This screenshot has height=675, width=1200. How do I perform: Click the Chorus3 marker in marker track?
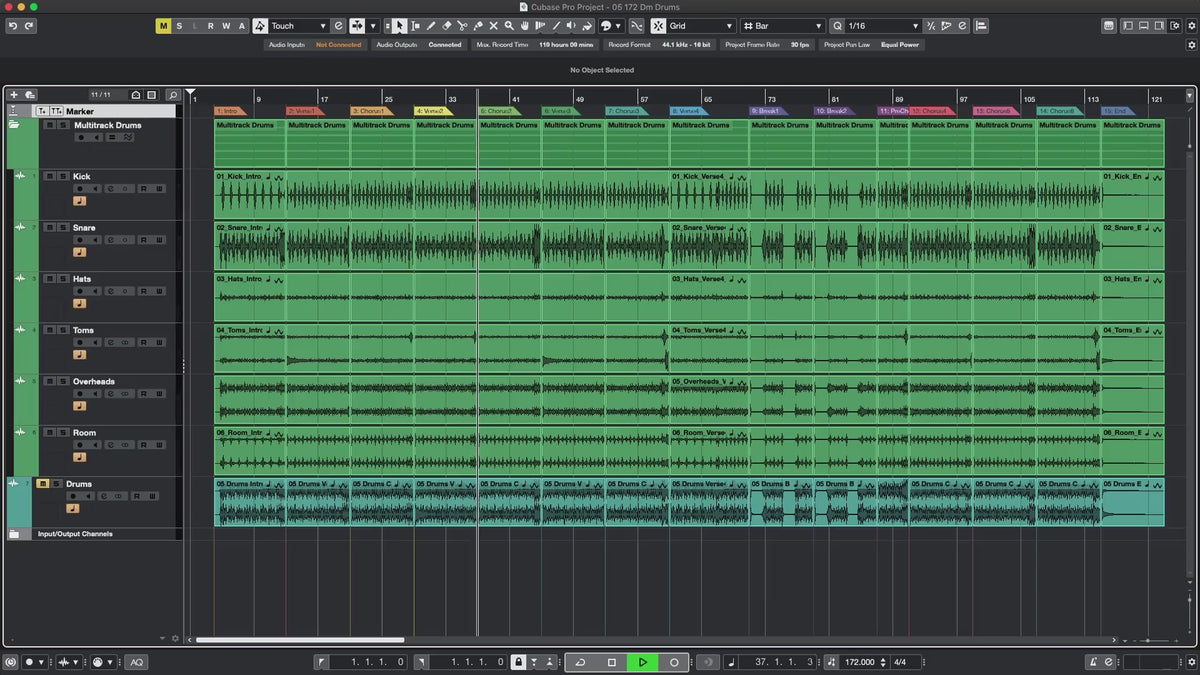[625, 111]
